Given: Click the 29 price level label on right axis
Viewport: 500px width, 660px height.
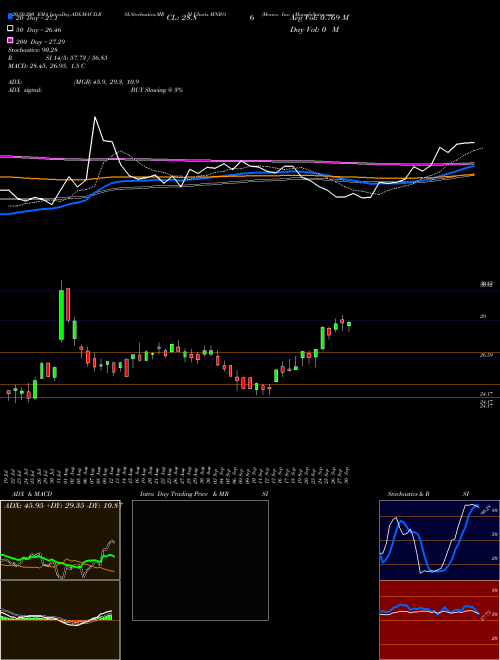Looking at the screenshot, I should coord(483,316).
